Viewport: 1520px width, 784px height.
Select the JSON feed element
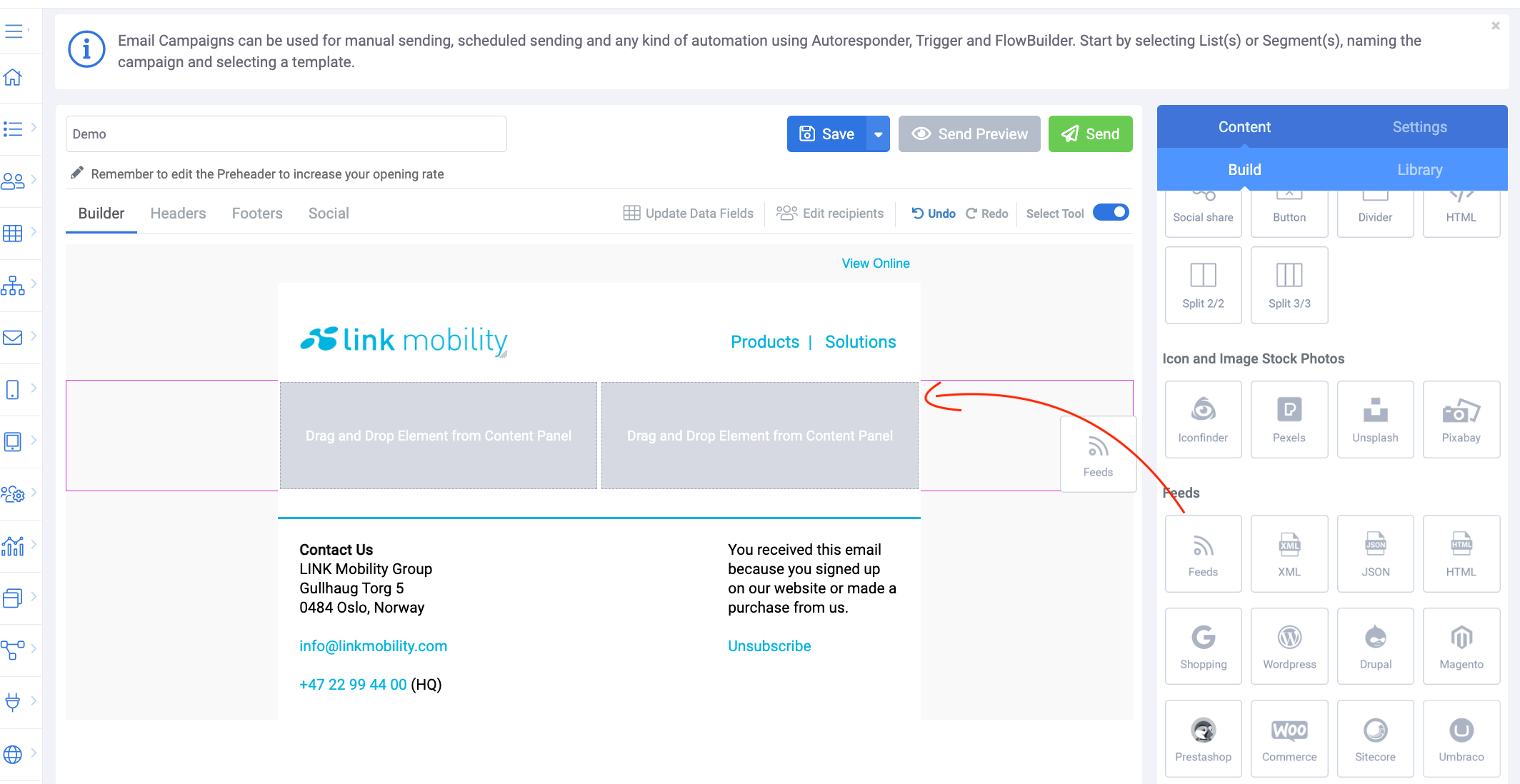[1375, 553]
